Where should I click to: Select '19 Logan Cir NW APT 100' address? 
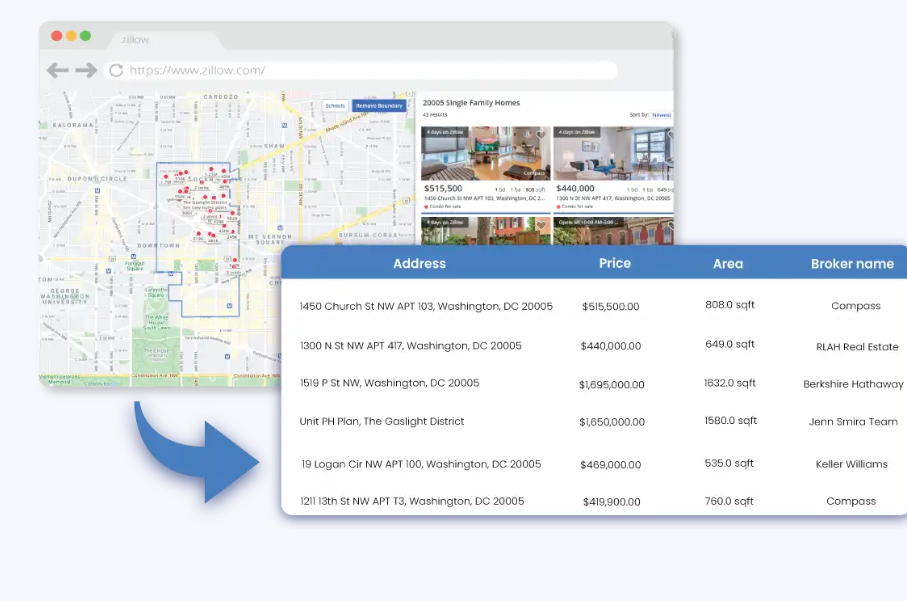pyautogui.click(x=421, y=464)
